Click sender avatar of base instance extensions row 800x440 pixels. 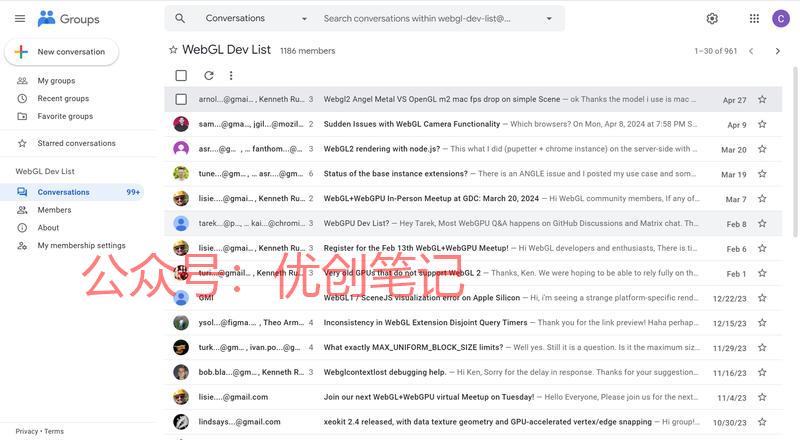181,174
